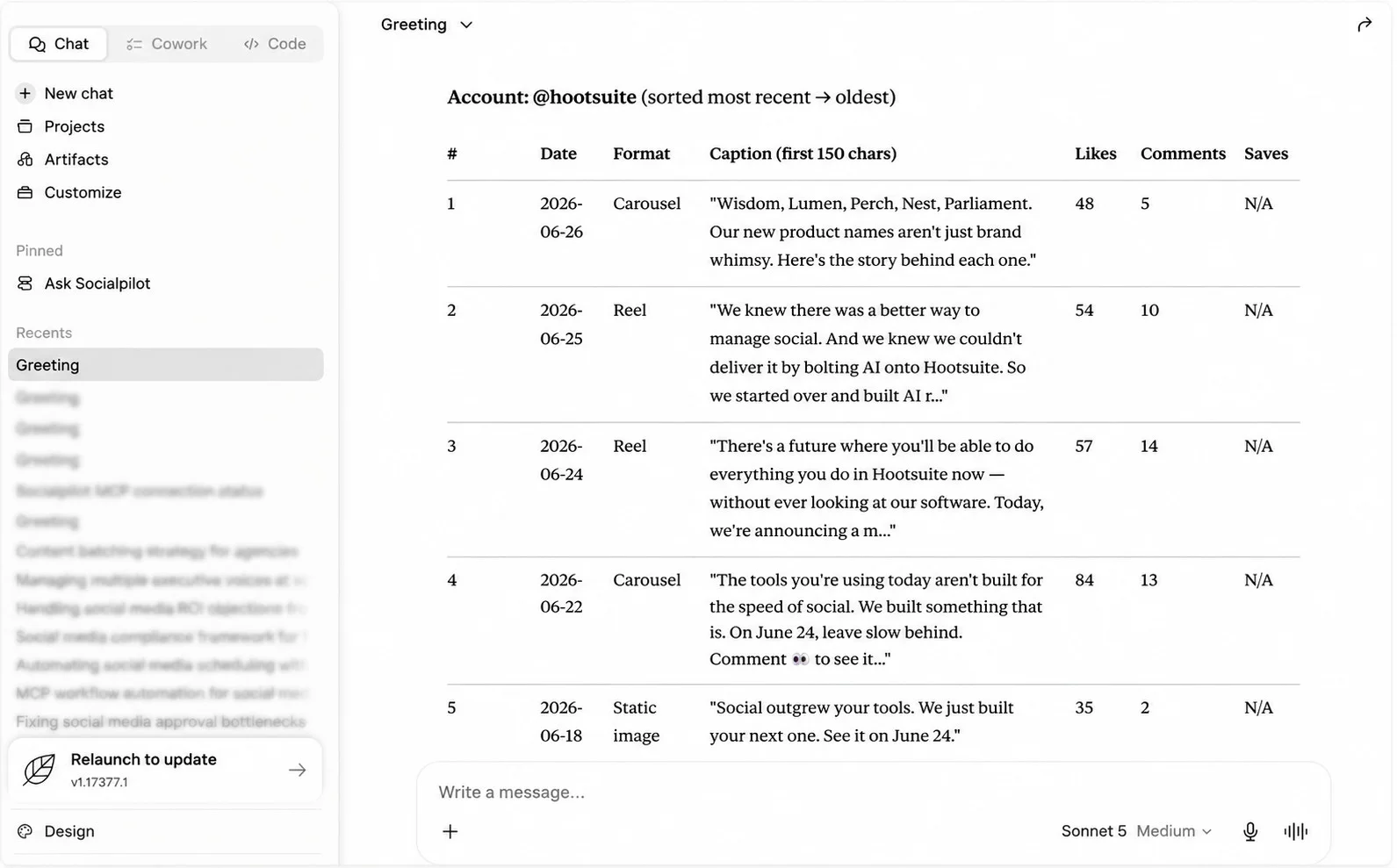Click the Ask Socialpilot connector icon

click(25, 283)
